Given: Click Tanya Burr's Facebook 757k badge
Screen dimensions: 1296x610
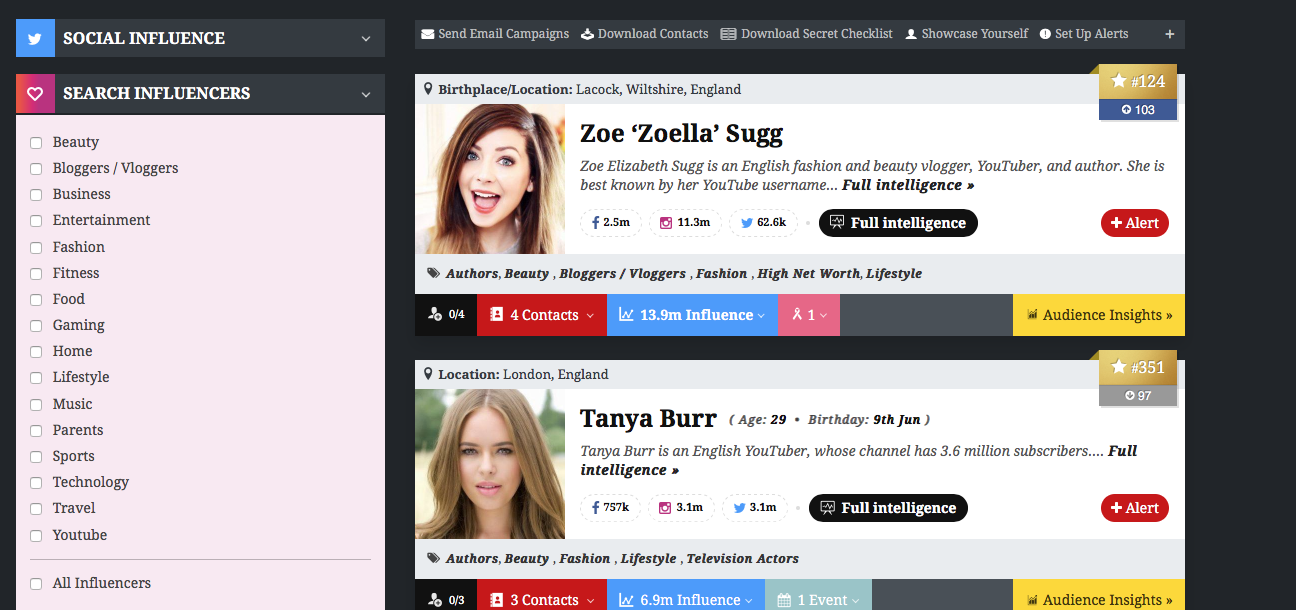Looking at the screenshot, I should (x=611, y=507).
